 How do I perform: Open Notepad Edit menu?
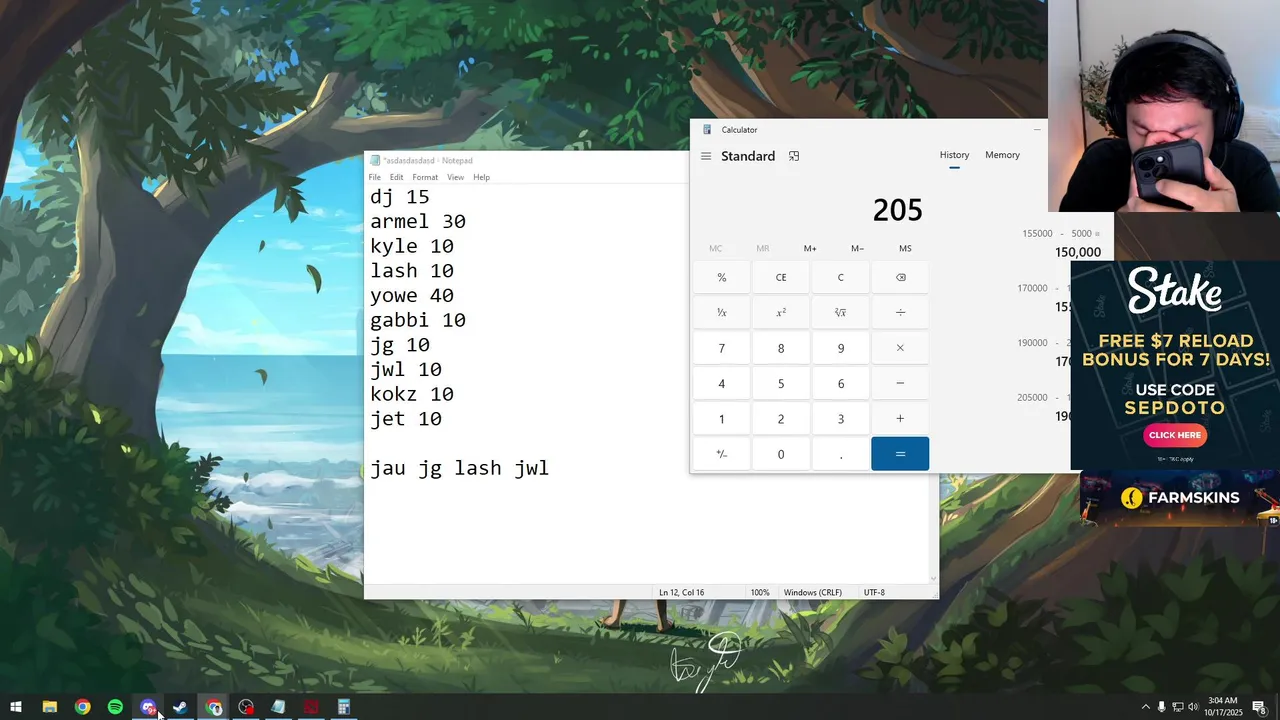pyautogui.click(x=397, y=177)
